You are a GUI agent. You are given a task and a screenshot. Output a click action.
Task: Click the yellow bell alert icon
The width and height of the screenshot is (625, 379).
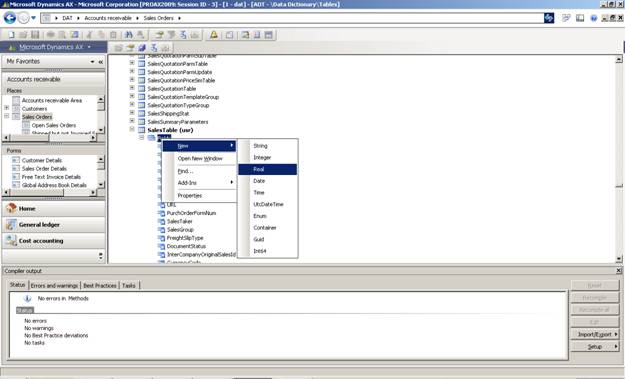pyautogui.click(x=214, y=35)
